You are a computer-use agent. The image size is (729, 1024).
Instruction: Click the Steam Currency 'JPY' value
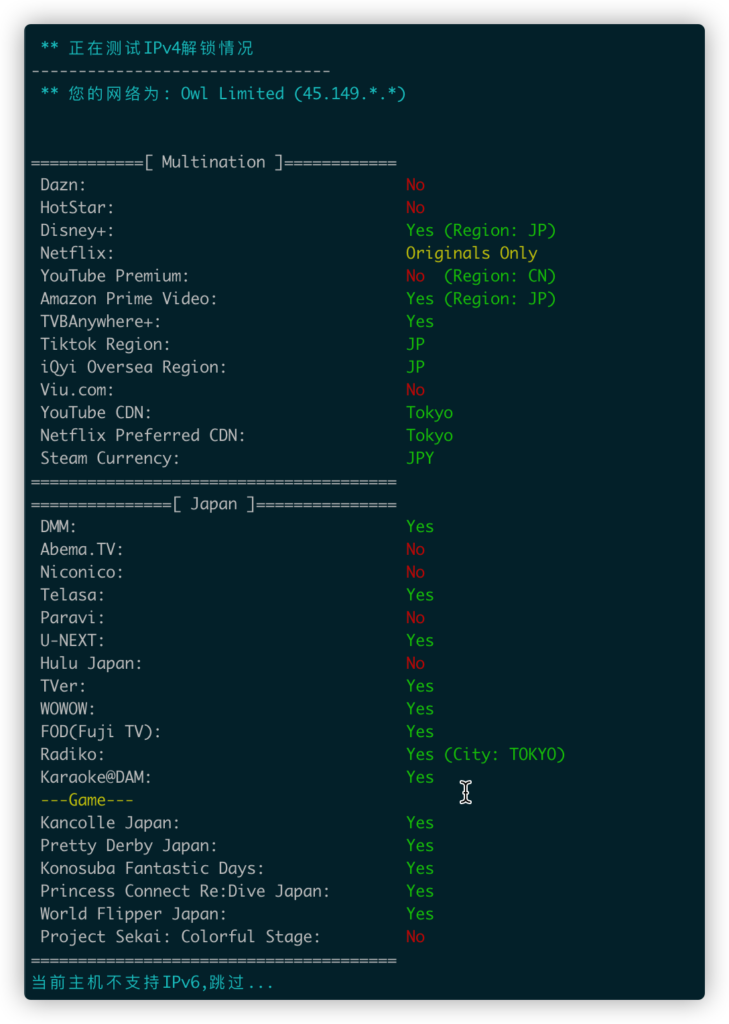coord(420,458)
